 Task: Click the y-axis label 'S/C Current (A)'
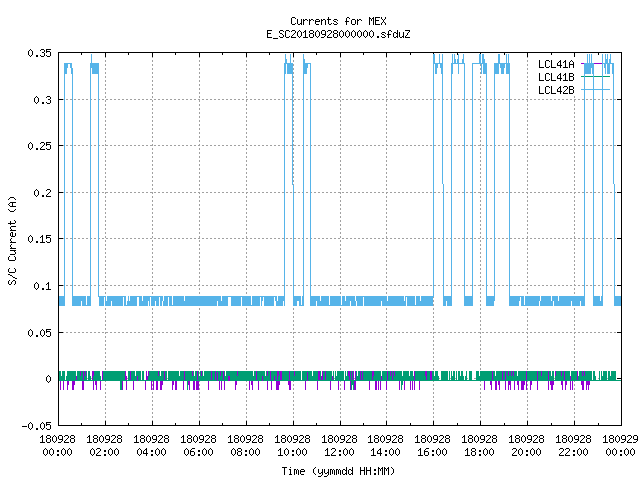[x=12, y=240]
